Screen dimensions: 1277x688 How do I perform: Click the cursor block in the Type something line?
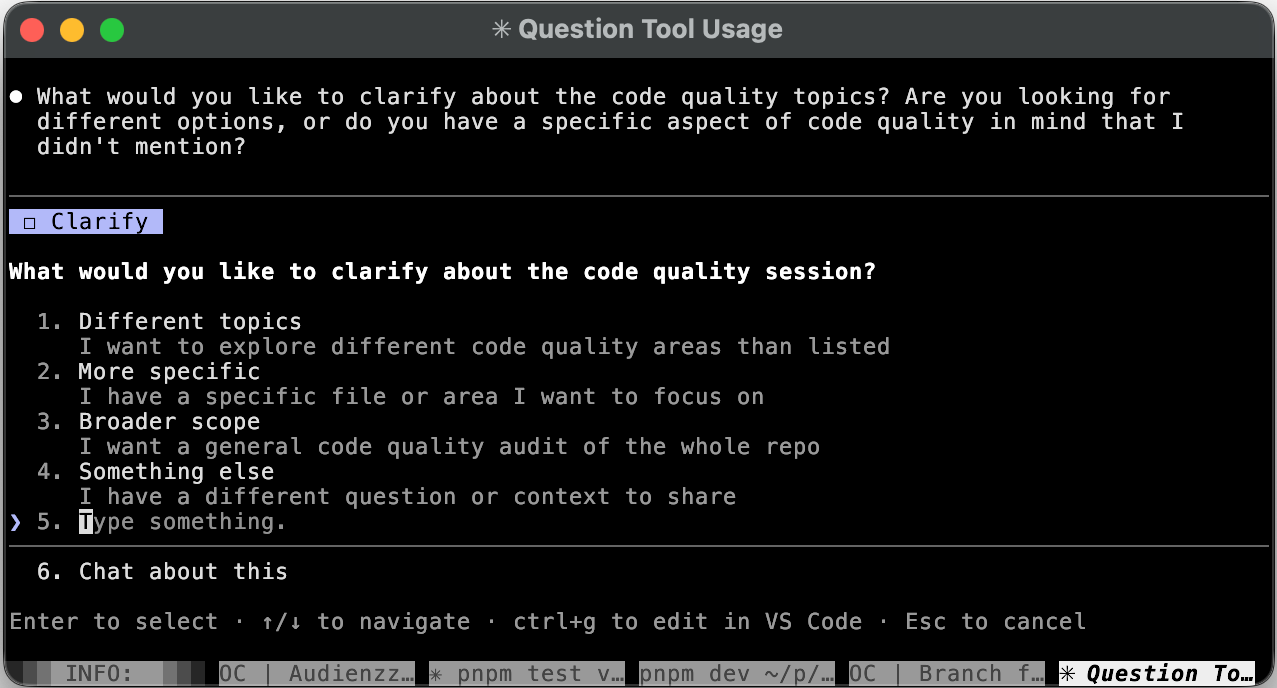[86, 521]
